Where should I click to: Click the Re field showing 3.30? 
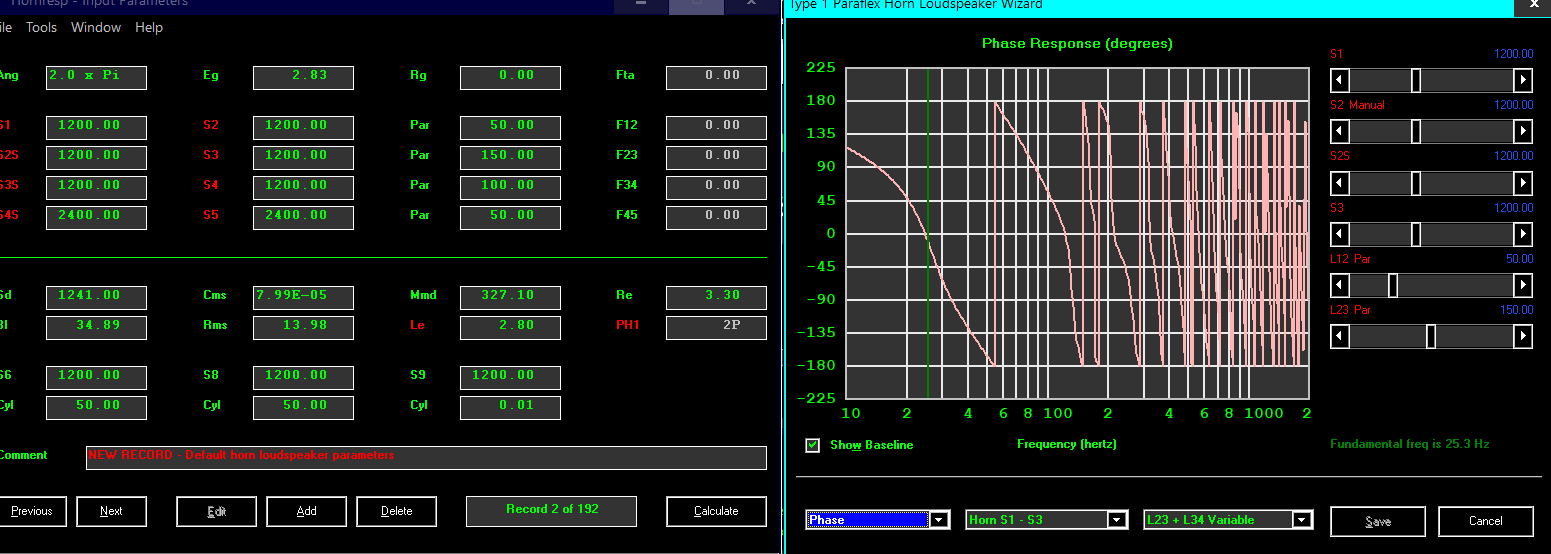point(716,297)
